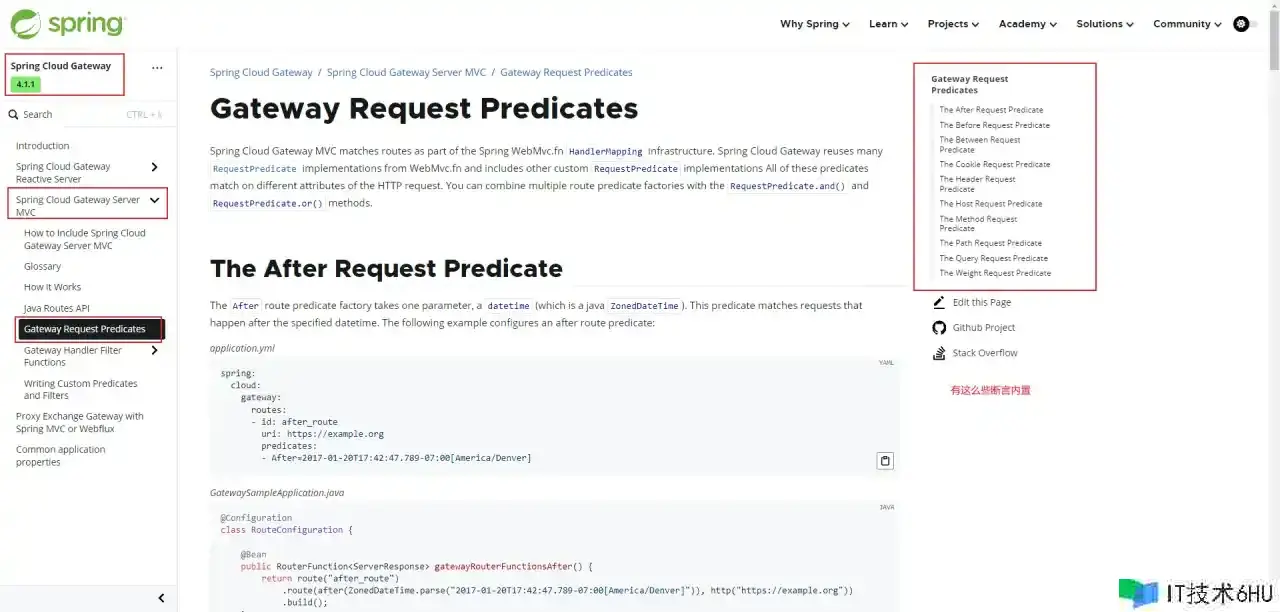Viewport: 1280px width, 612px height.
Task: Toggle the dark theme switch
Action: (1245, 24)
